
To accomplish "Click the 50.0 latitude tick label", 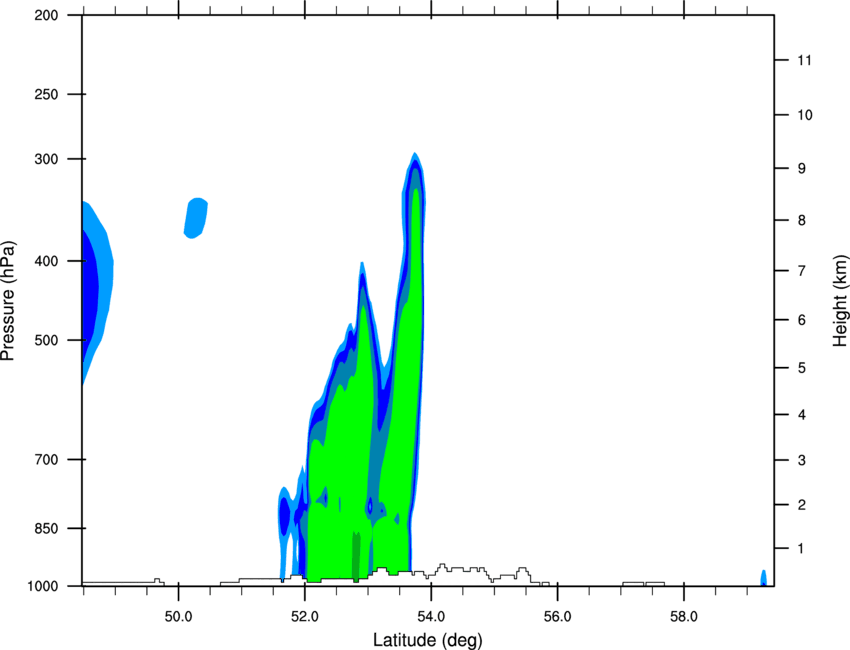I will 178,617.
